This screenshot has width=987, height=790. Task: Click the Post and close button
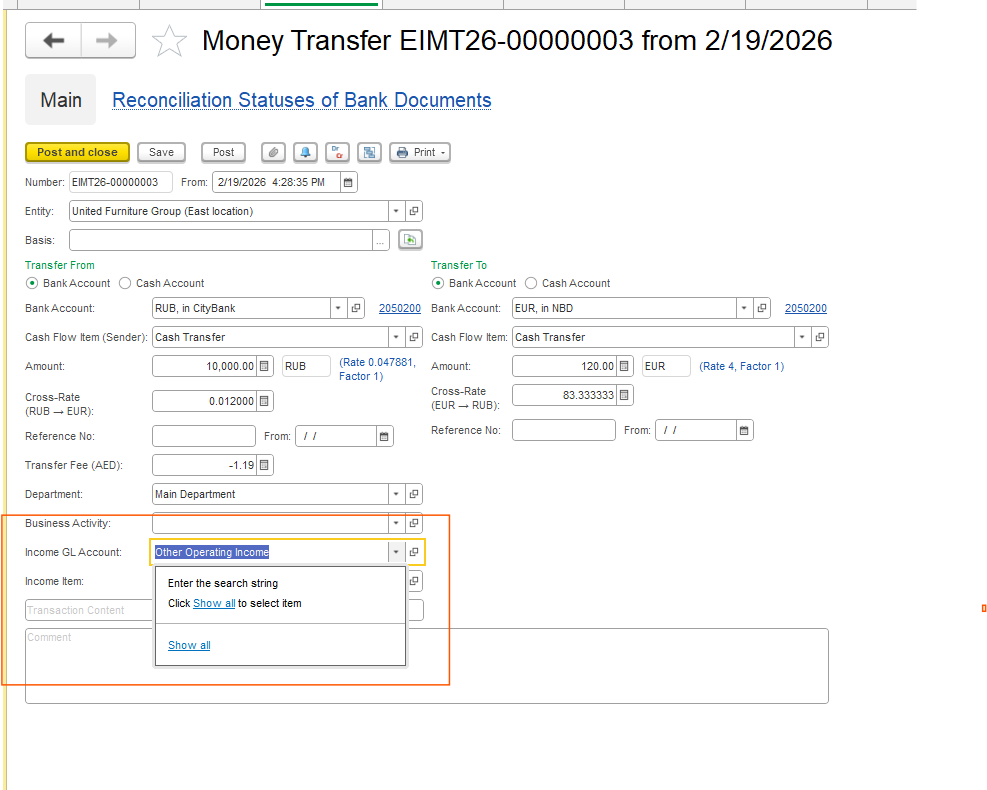tap(77, 152)
